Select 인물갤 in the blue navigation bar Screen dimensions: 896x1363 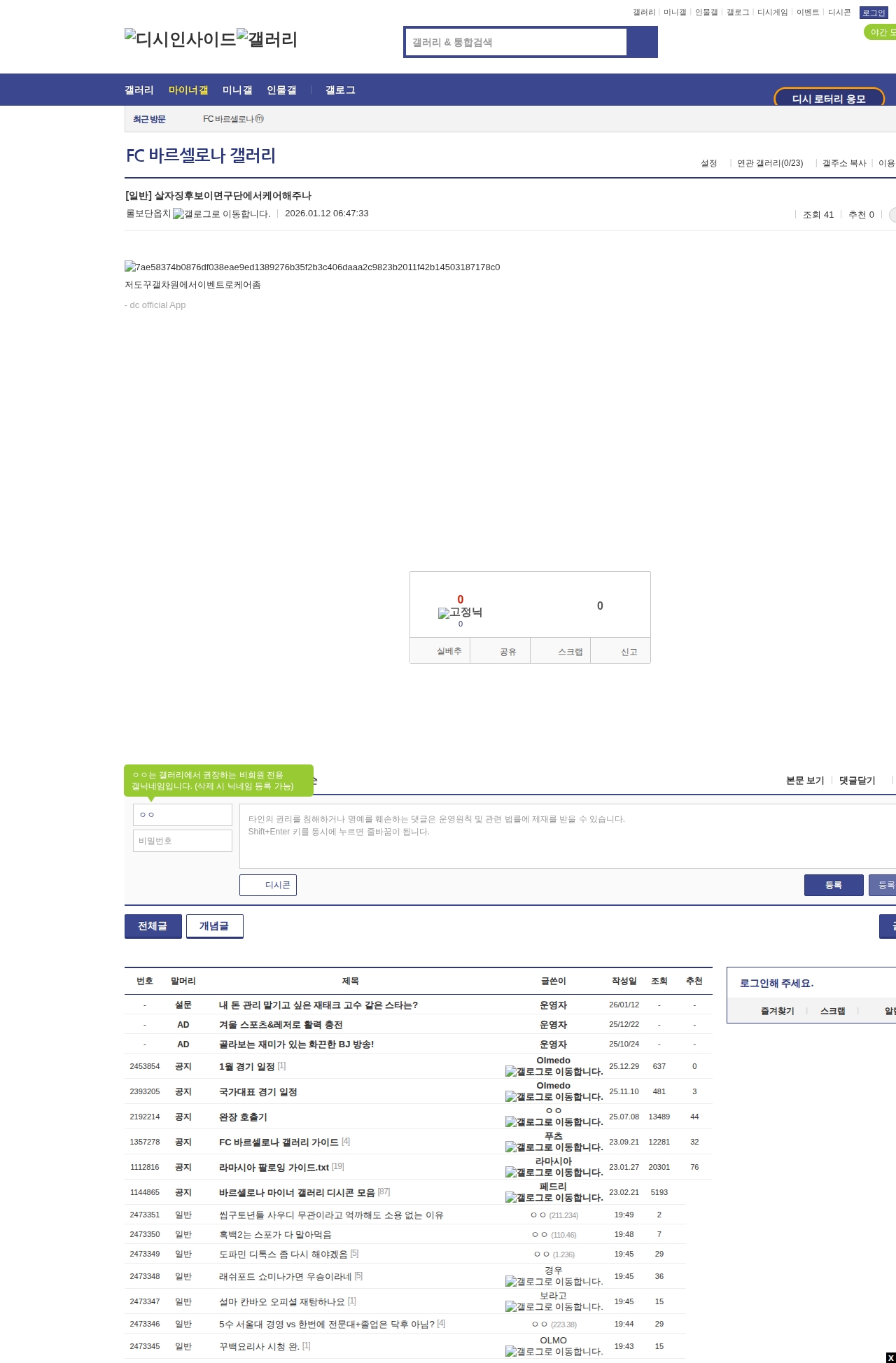281,90
